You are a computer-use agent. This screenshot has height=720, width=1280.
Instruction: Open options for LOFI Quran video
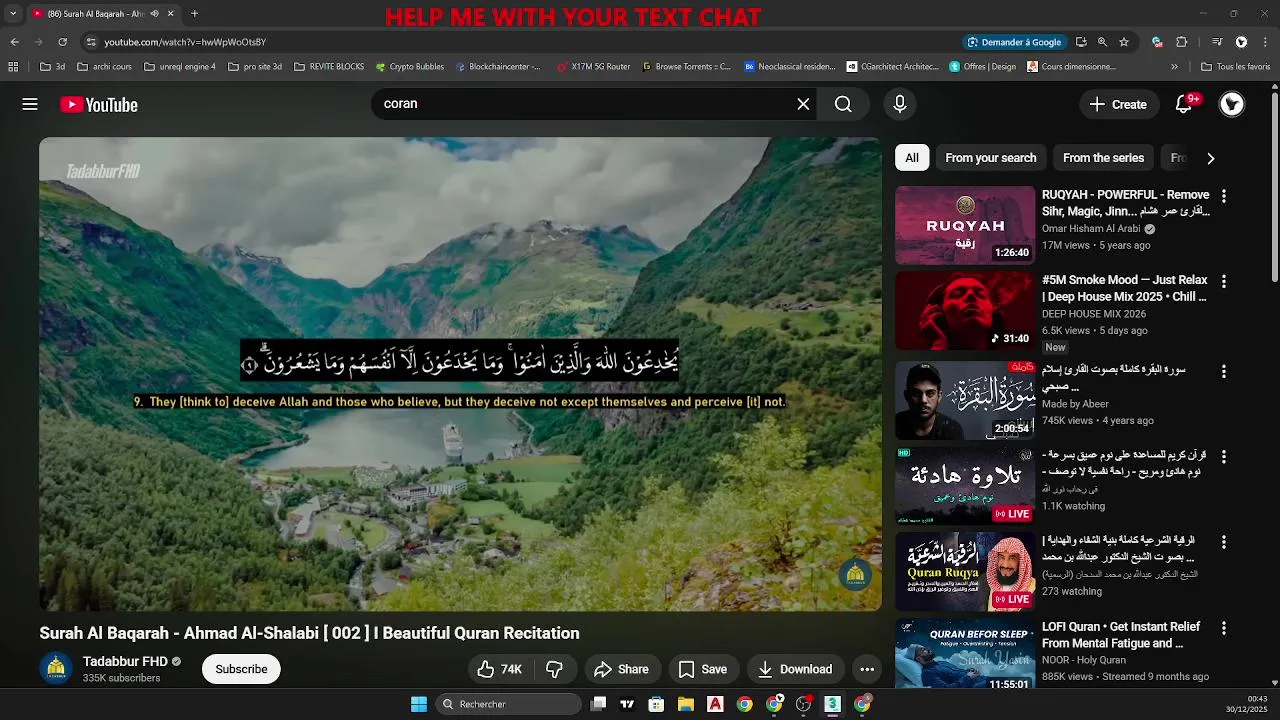click(x=1223, y=628)
